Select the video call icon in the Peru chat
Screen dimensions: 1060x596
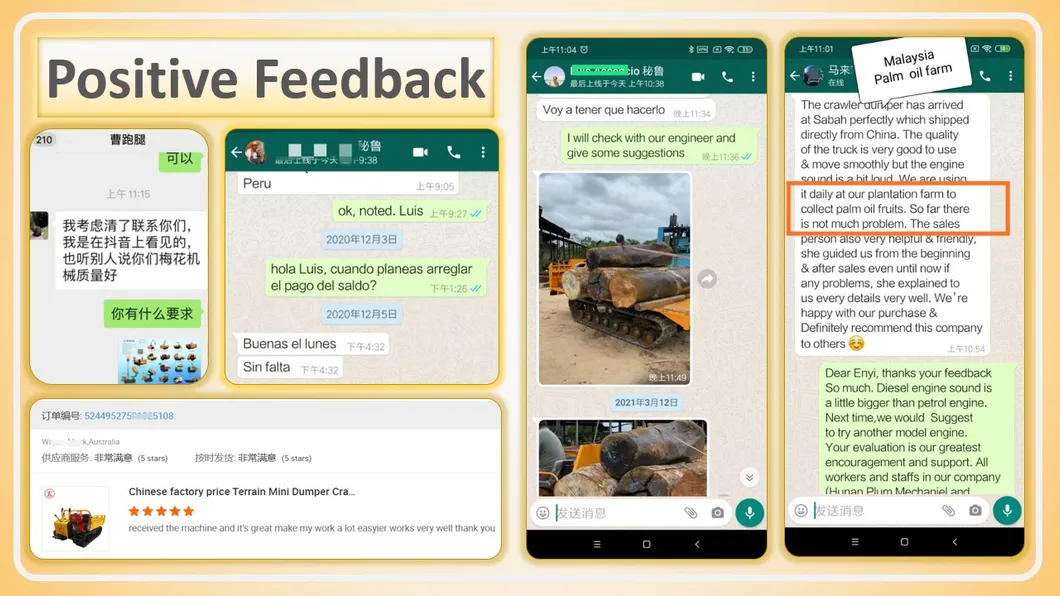point(418,150)
